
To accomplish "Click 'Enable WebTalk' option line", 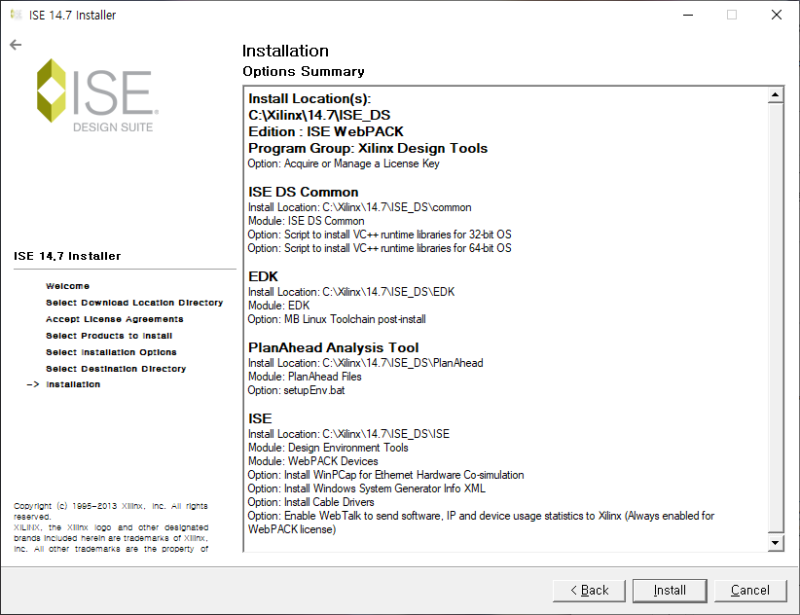I will 481,523.
